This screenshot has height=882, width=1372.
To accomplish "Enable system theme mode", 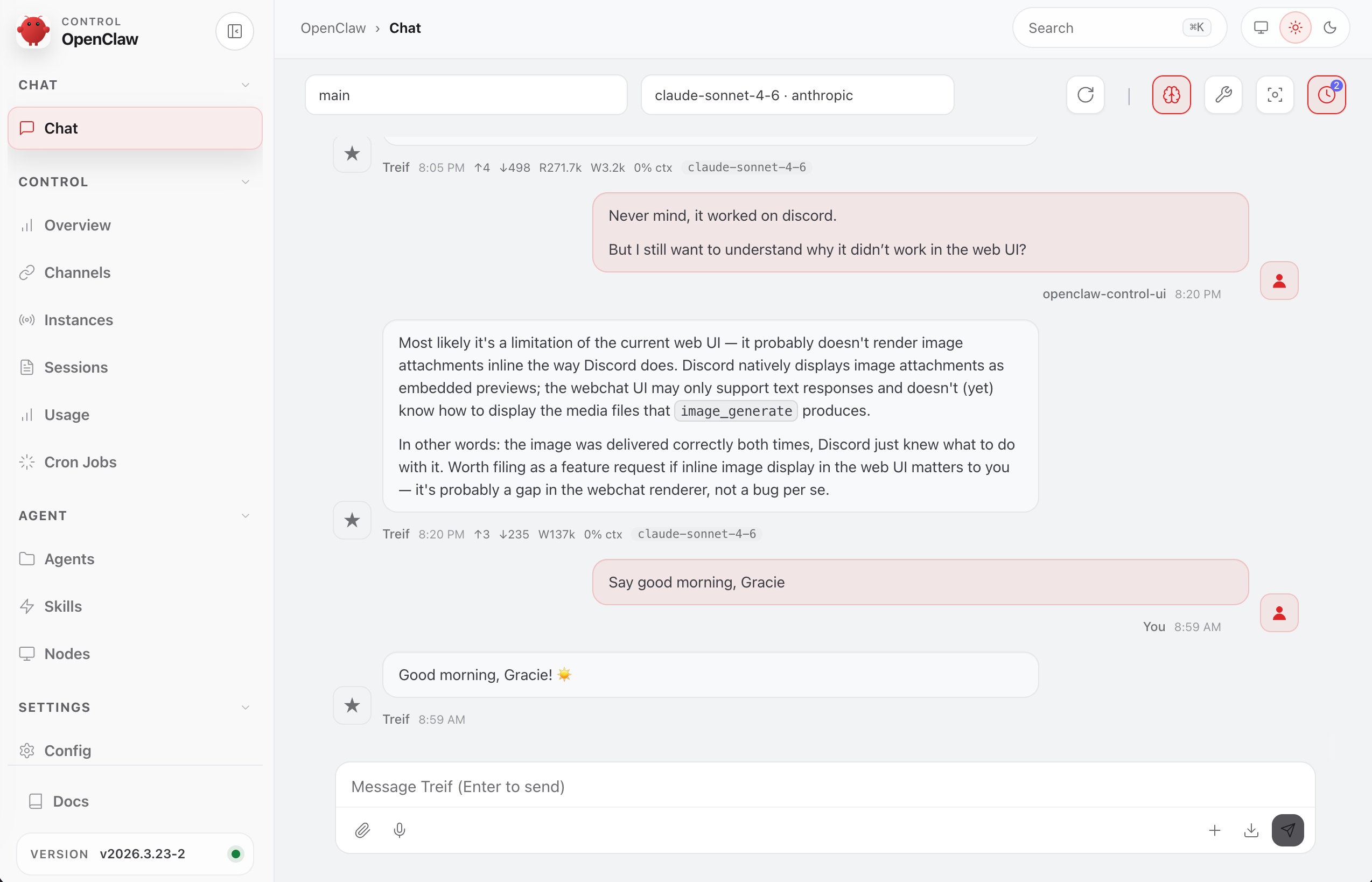I will pyautogui.click(x=1260, y=27).
